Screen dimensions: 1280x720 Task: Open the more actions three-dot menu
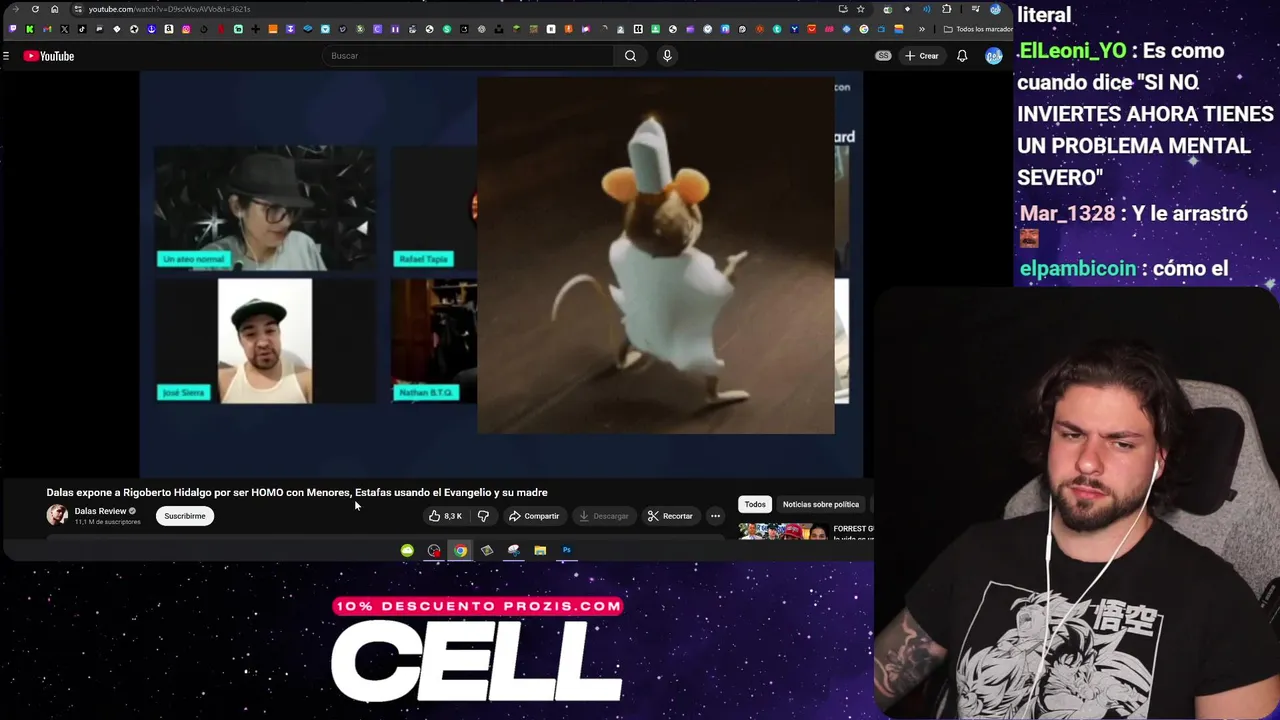[x=715, y=516]
